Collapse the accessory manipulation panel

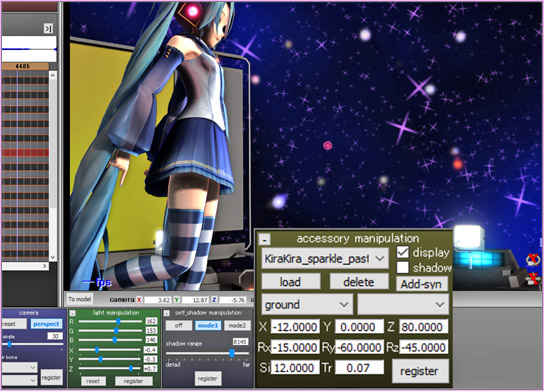265,239
